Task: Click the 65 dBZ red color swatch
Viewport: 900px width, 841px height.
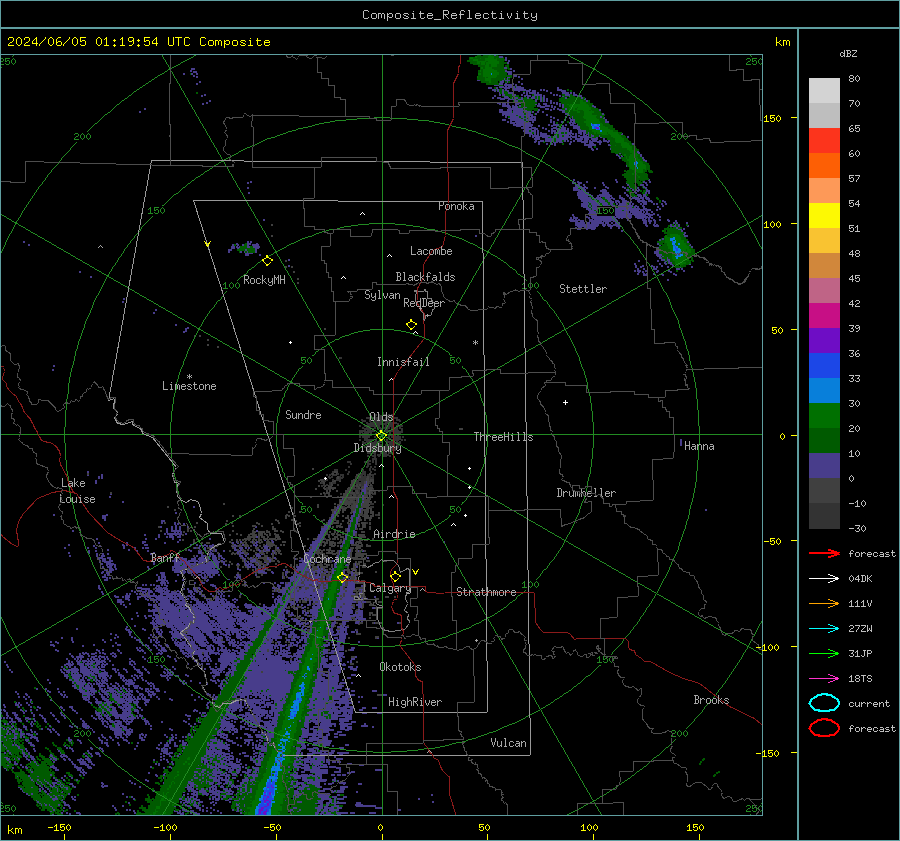Action: [x=824, y=140]
